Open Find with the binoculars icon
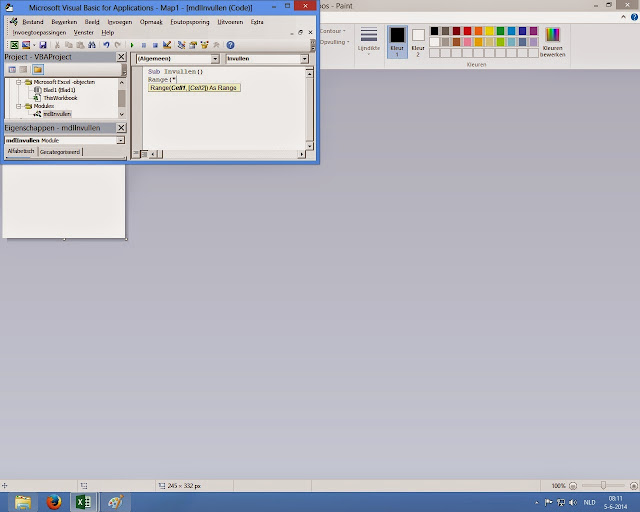The width and height of the screenshot is (640, 512). point(92,45)
